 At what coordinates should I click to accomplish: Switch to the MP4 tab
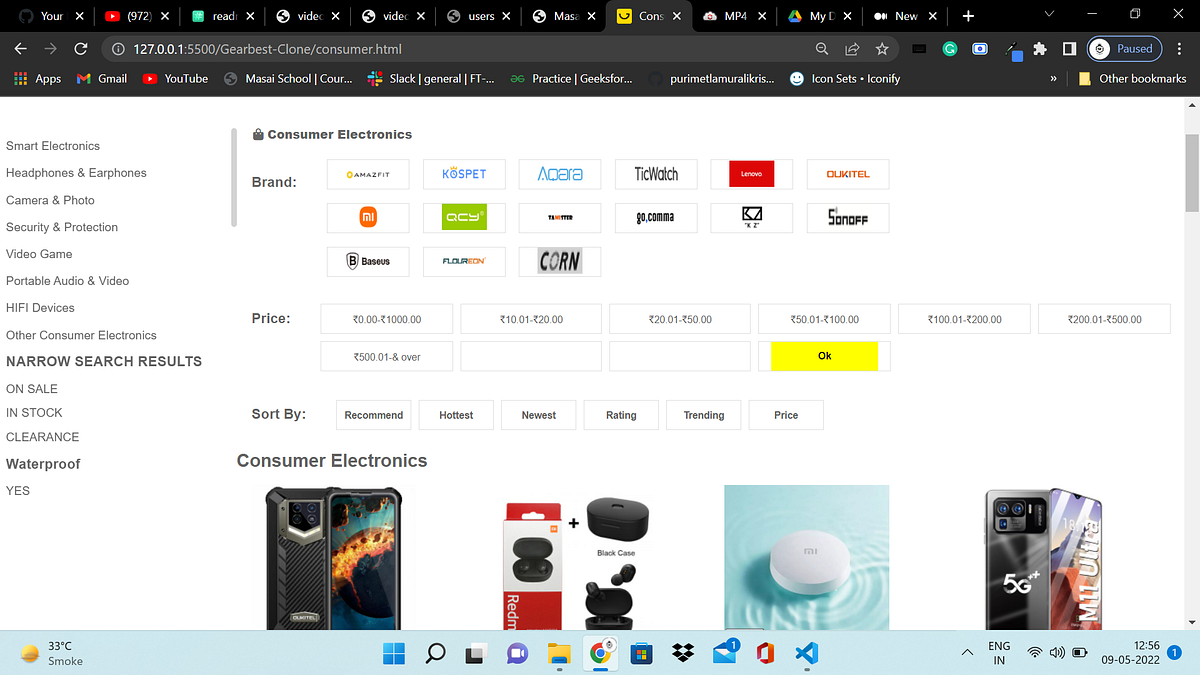[x=735, y=16]
